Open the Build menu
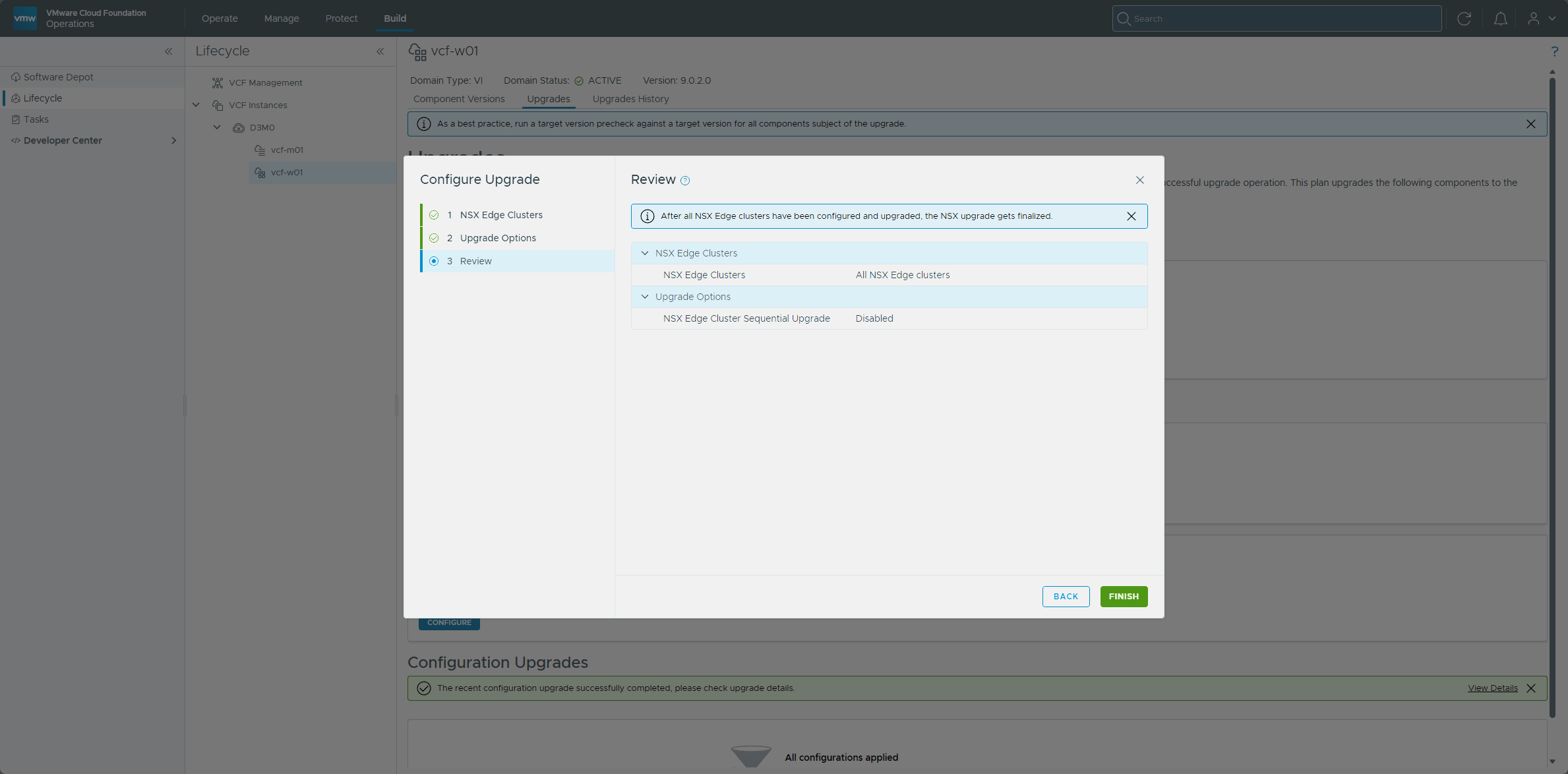Image resolution: width=1568 pixels, height=774 pixels. [x=395, y=18]
